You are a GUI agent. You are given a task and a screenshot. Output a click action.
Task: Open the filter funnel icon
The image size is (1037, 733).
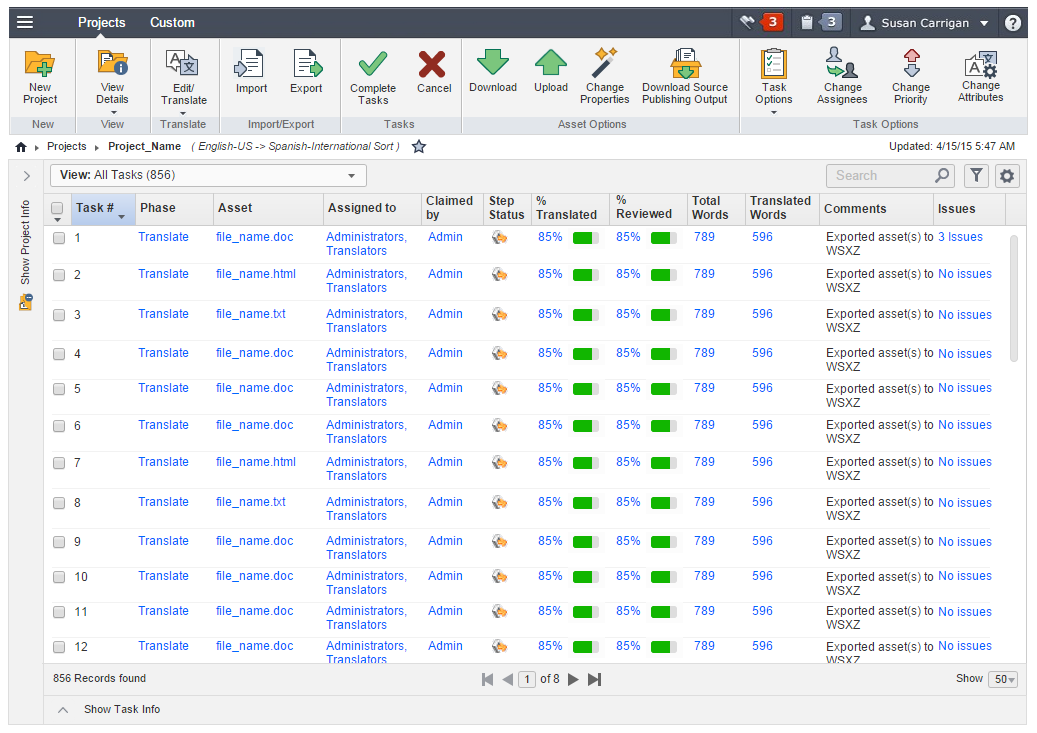coord(976,176)
